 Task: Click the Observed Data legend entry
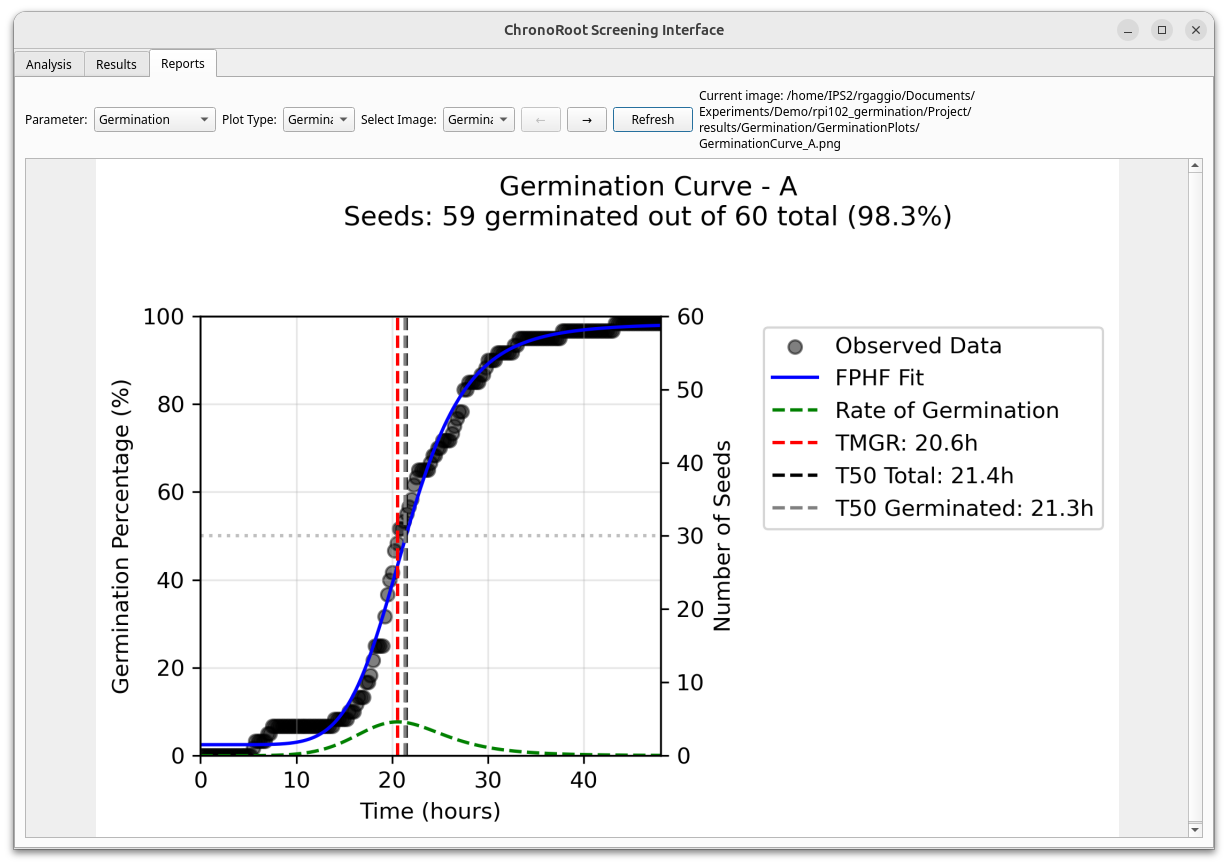917,345
